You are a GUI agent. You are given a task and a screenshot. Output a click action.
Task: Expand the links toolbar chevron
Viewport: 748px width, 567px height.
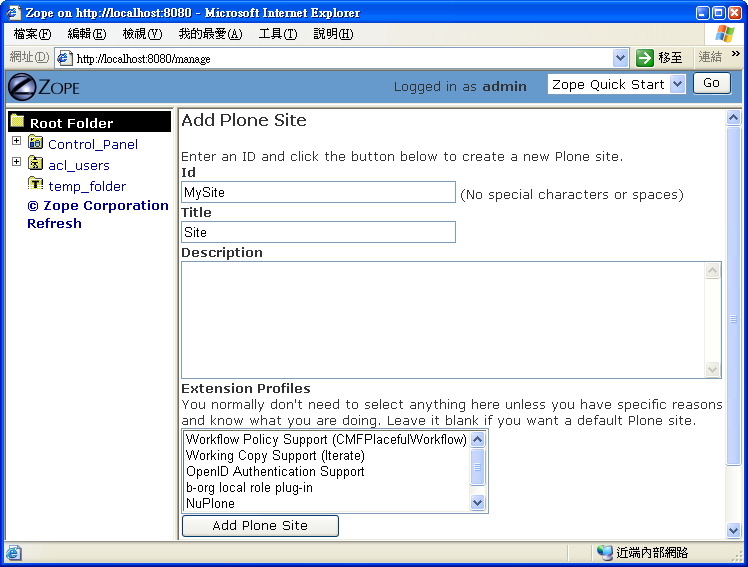pos(736,53)
